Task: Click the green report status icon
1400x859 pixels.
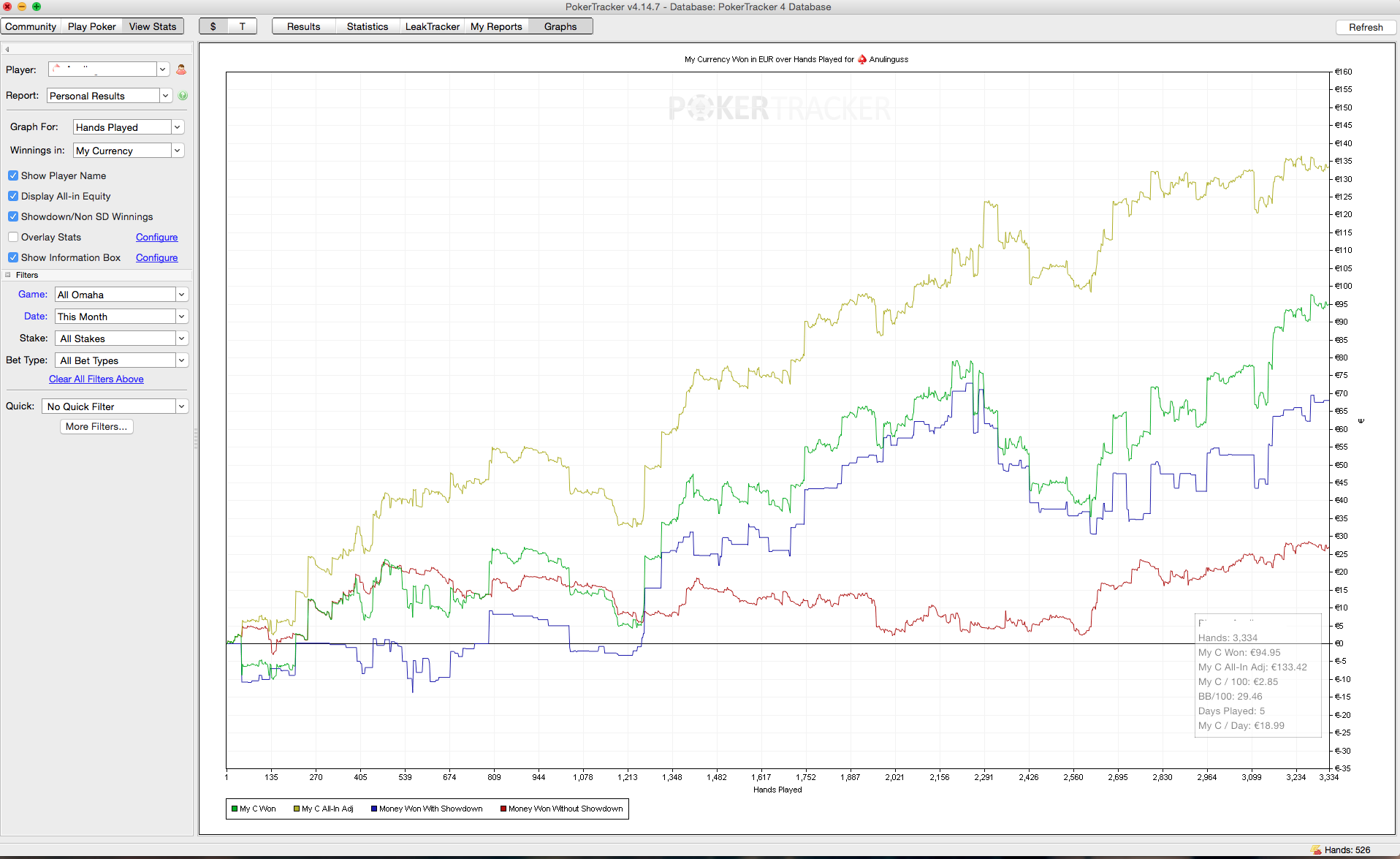Action: pos(183,96)
